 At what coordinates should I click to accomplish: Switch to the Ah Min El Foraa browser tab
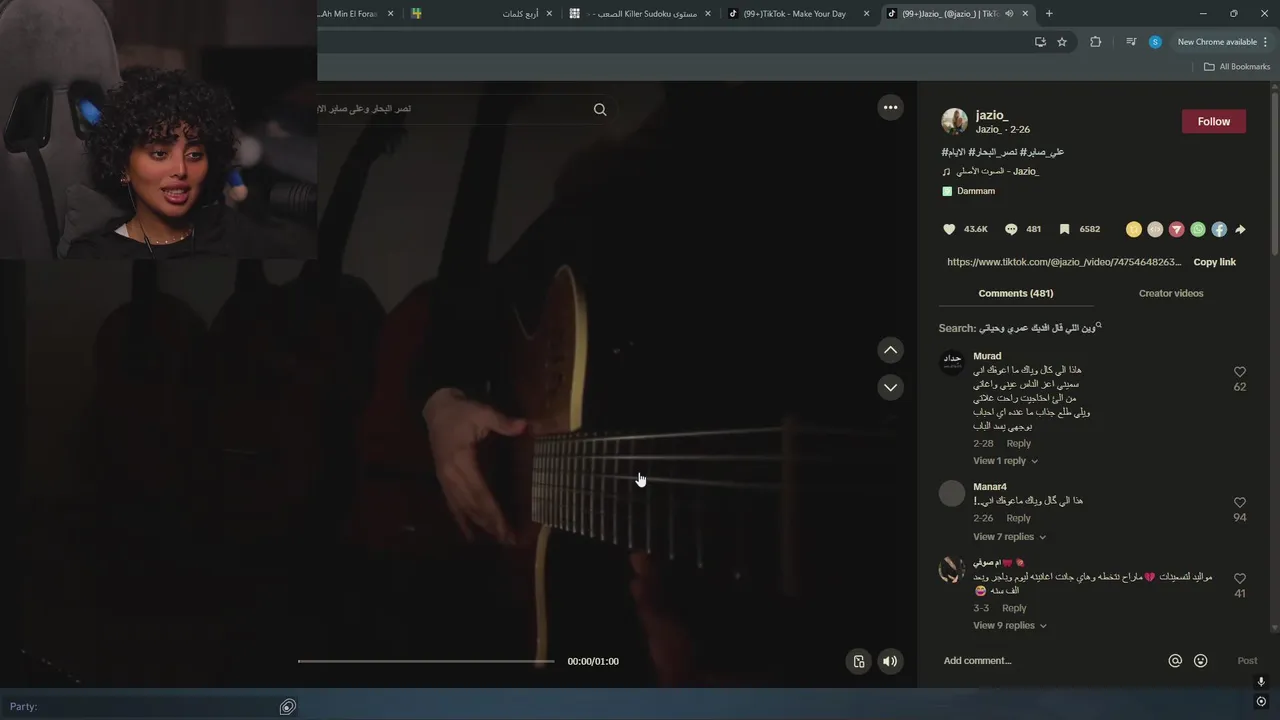coord(357,14)
